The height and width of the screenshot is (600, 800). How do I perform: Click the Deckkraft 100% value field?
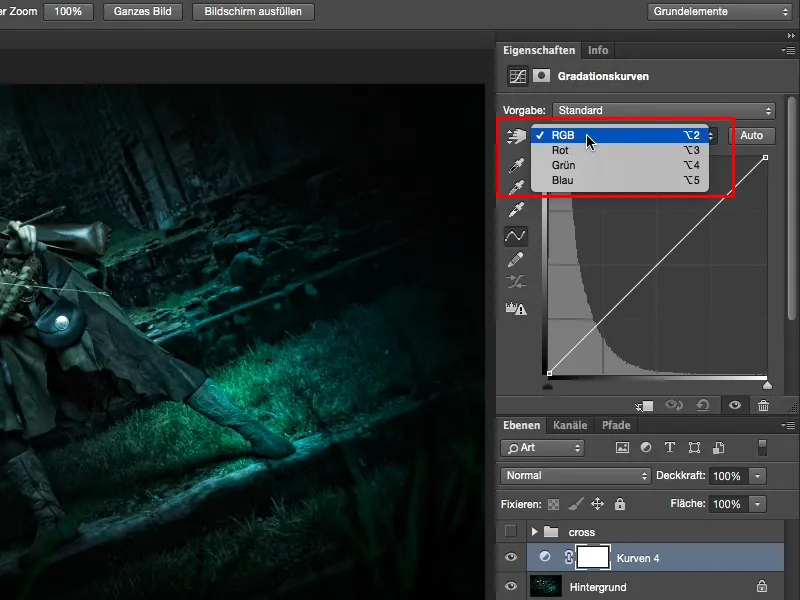(x=729, y=476)
